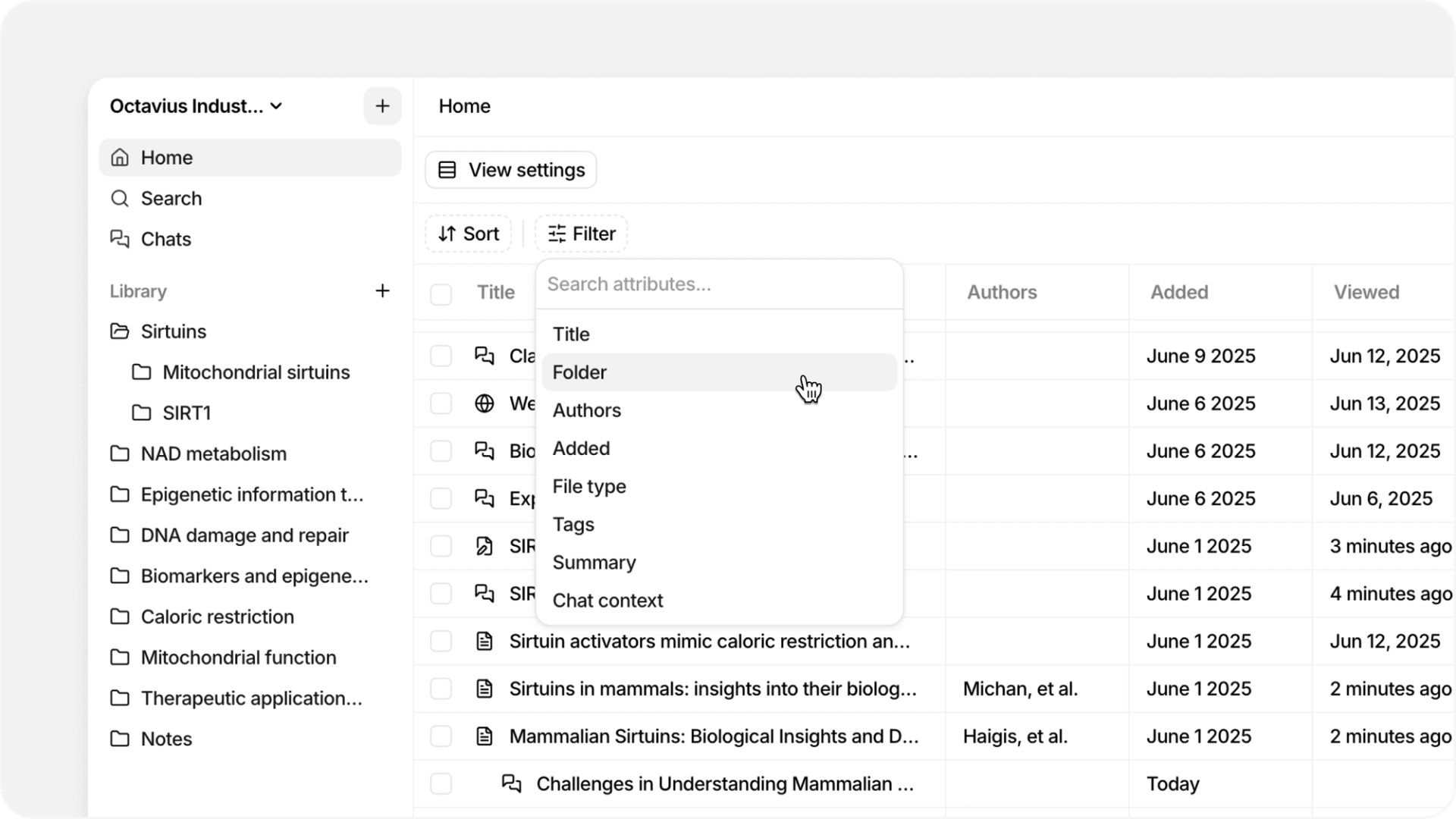This screenshot has width=1456, height=819.
Task: Check the row viewed 4 minutes ago
Action: (441, 594)
